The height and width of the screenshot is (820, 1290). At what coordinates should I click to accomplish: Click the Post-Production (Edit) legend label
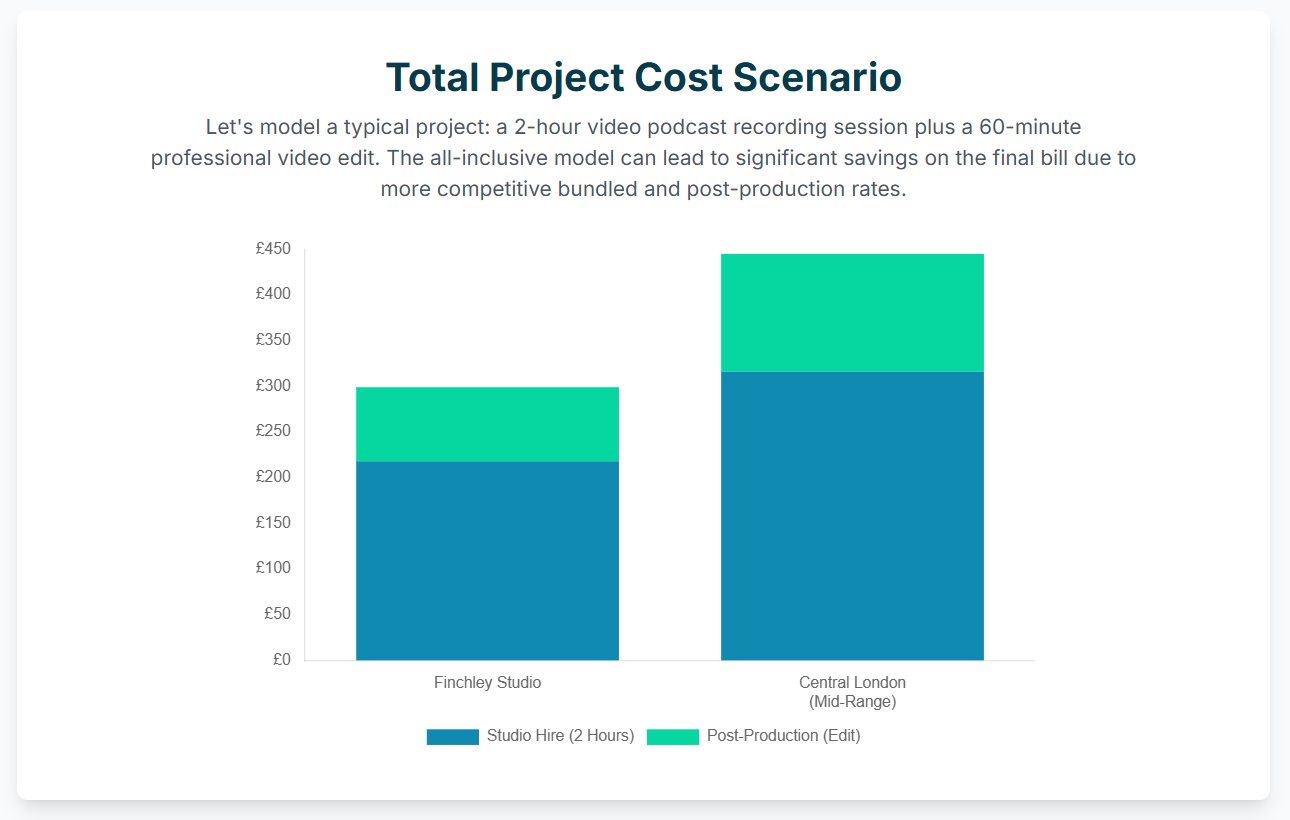783,736
